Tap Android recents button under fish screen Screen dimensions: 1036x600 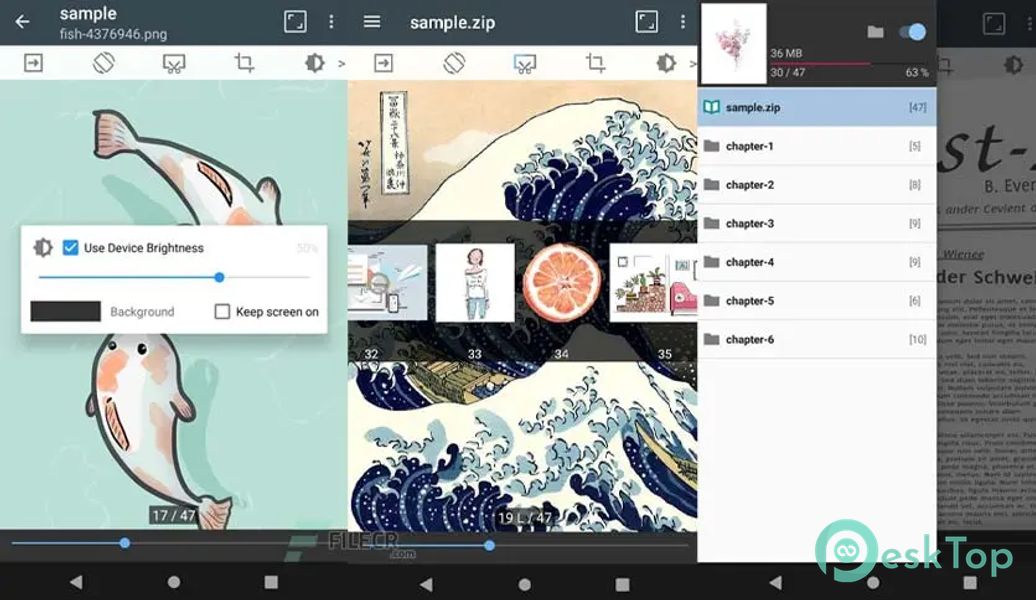[x=271, y=582]
